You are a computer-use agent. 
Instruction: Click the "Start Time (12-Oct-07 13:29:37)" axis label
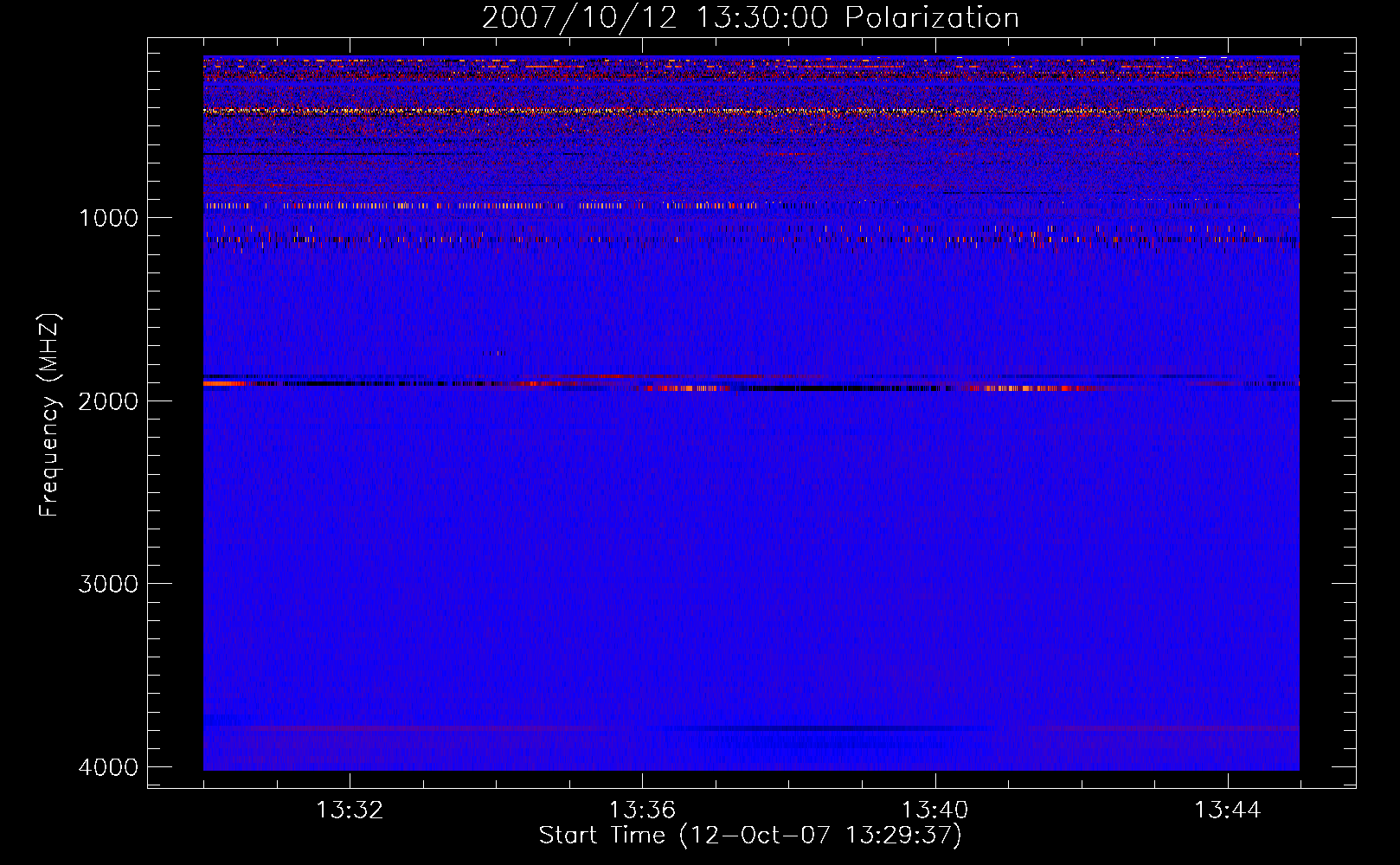750,836
